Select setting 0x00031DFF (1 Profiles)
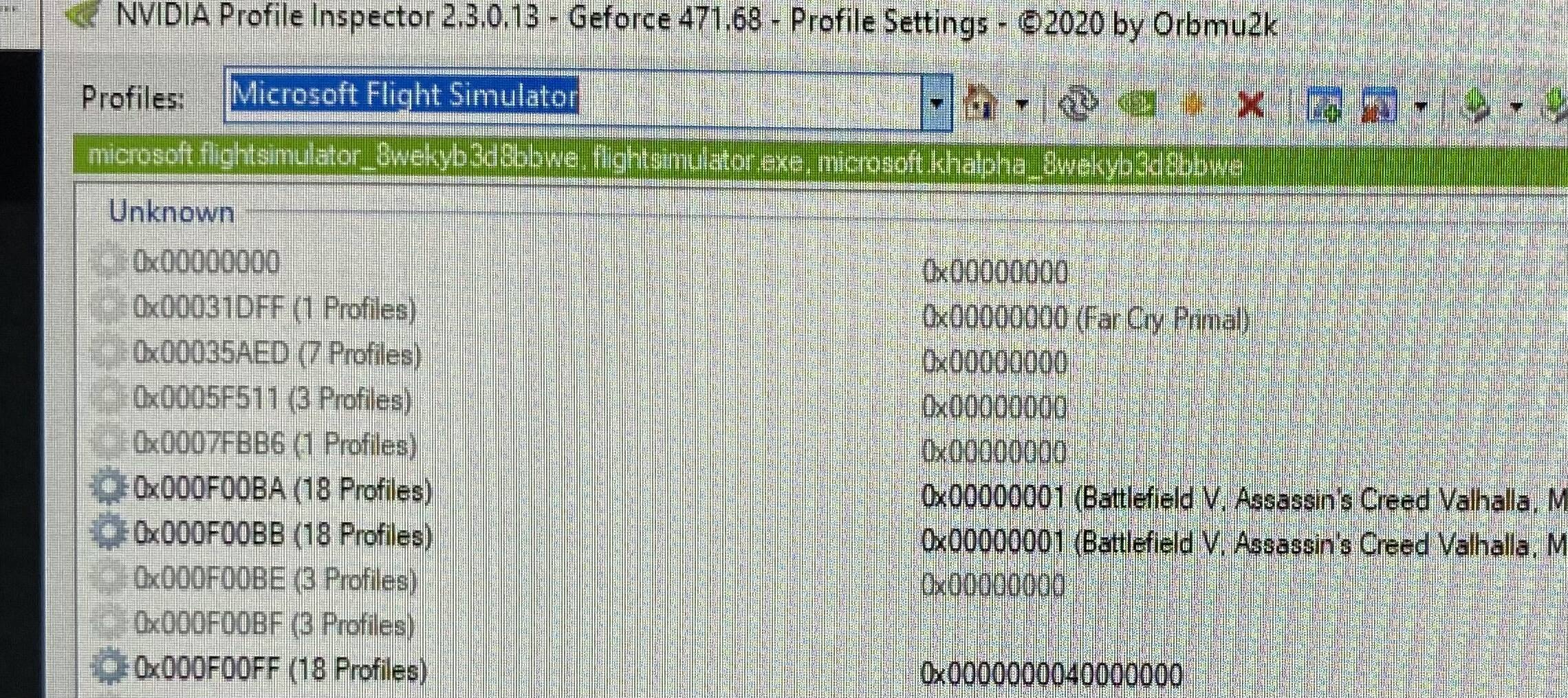The height and width of the screenshot is (698, 1568). tap(274, 309)
